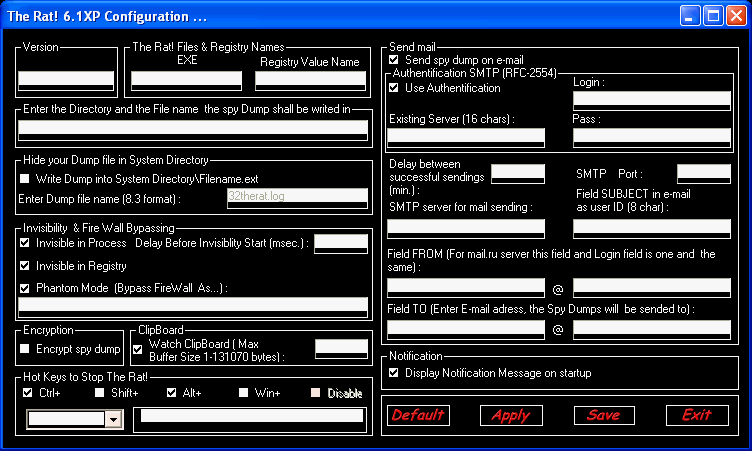Screen dimensions: 752x451
Task: Enable the Encrypt spy dump checkbox
Action: coord(25,348)
